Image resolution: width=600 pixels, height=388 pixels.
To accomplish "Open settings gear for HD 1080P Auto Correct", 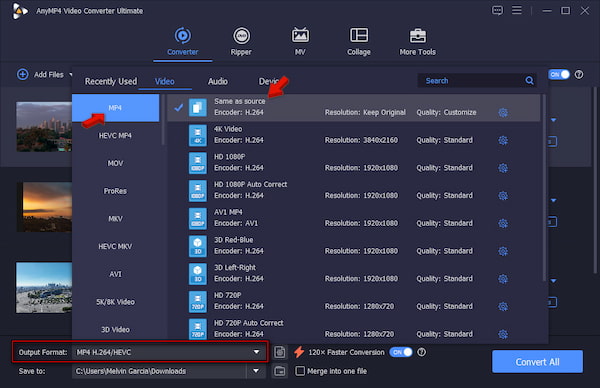I will coord(503,196).
